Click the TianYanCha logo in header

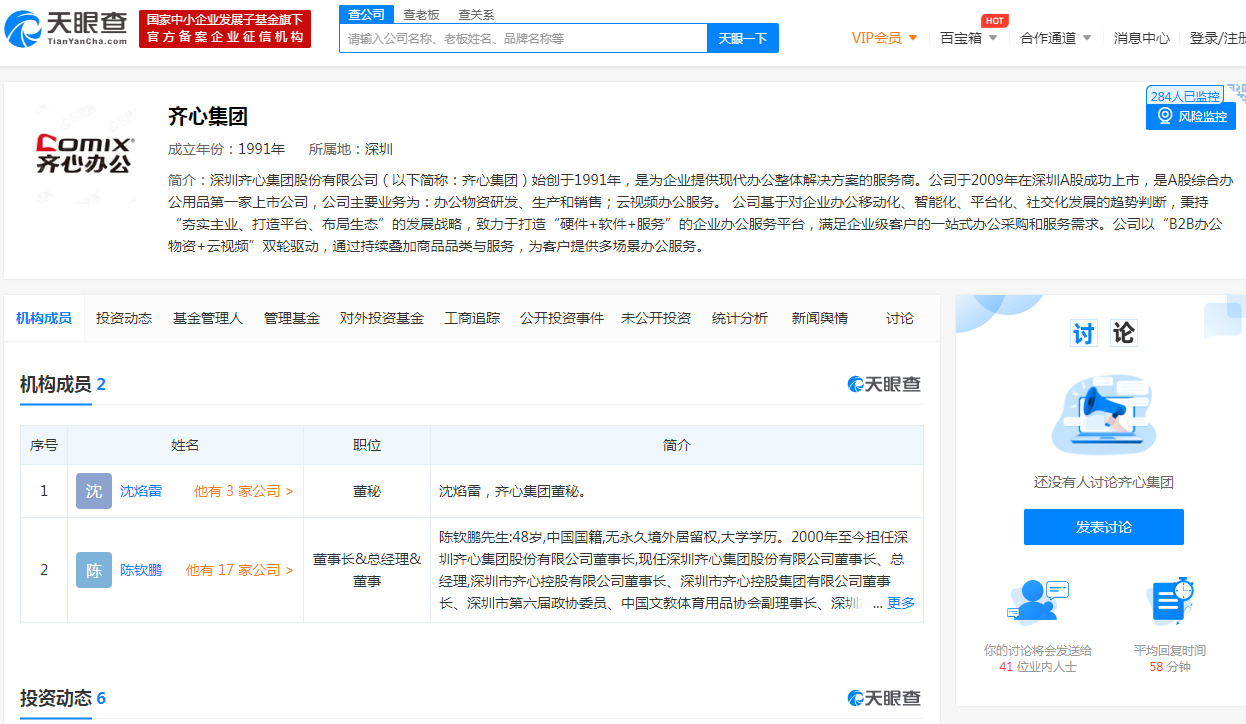click(x=66, y=28)
